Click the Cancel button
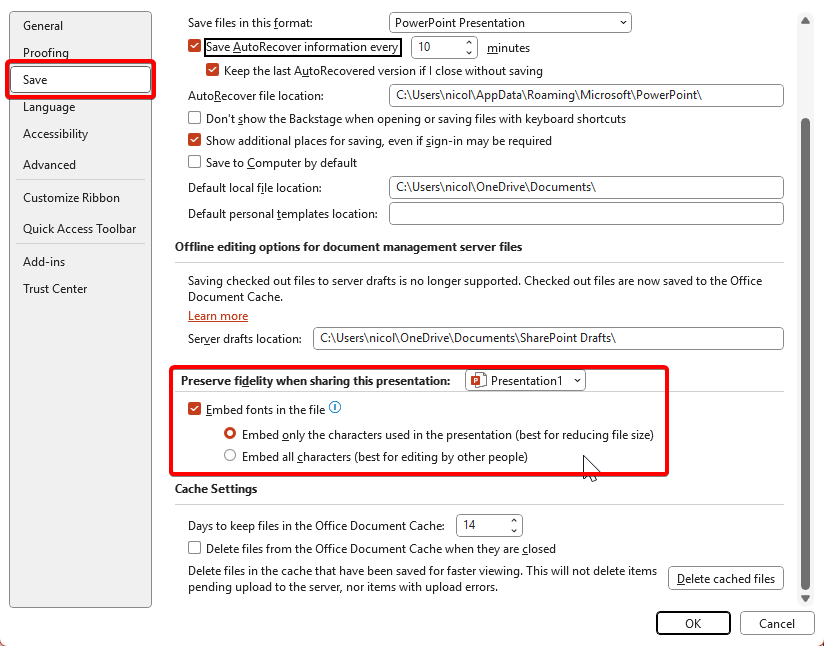The width and height of the screenshot is (824, 646). (x=777, y=623)
